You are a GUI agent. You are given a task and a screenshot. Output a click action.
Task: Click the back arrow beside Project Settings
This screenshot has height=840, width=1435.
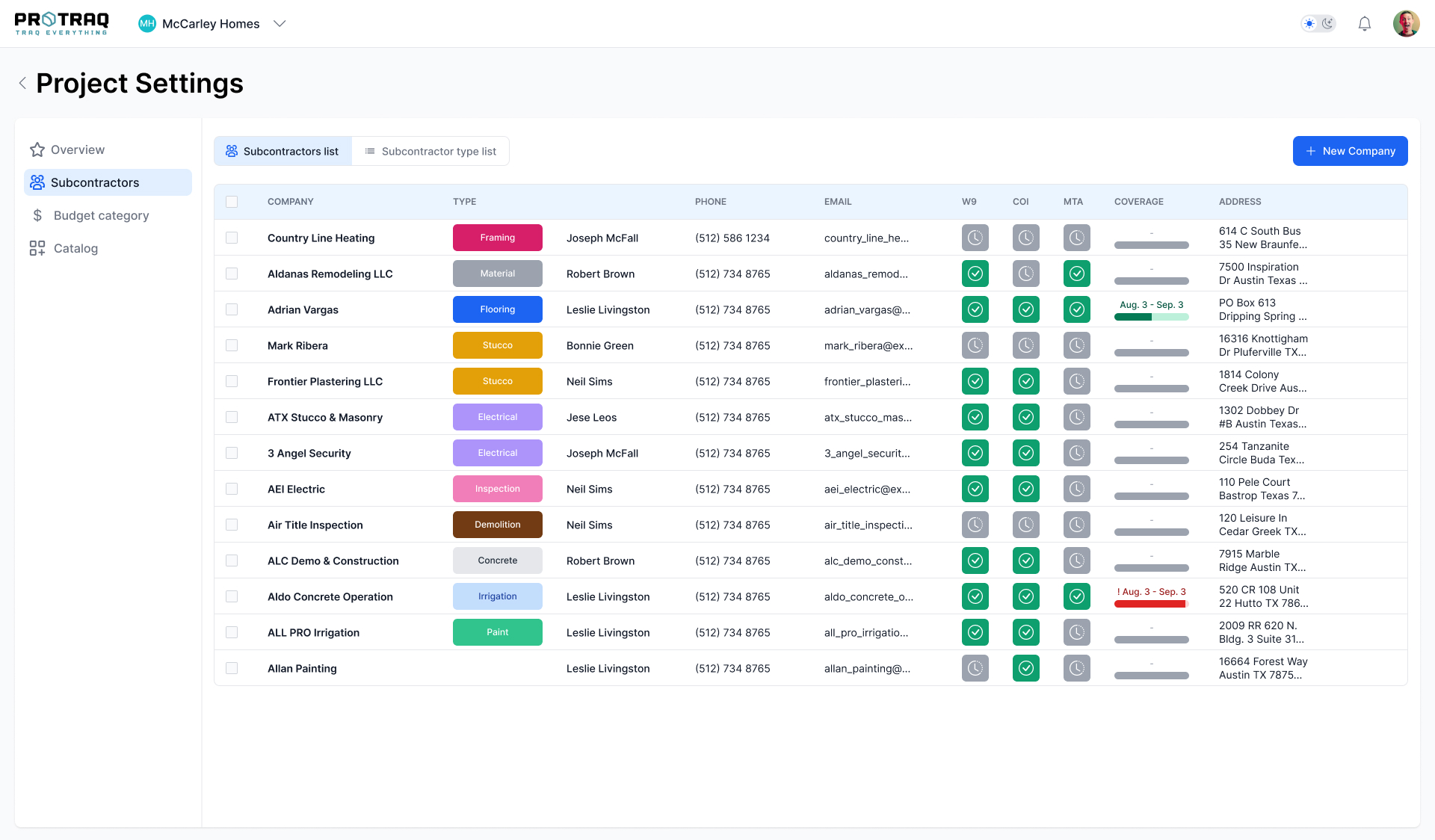click(22, 83)
